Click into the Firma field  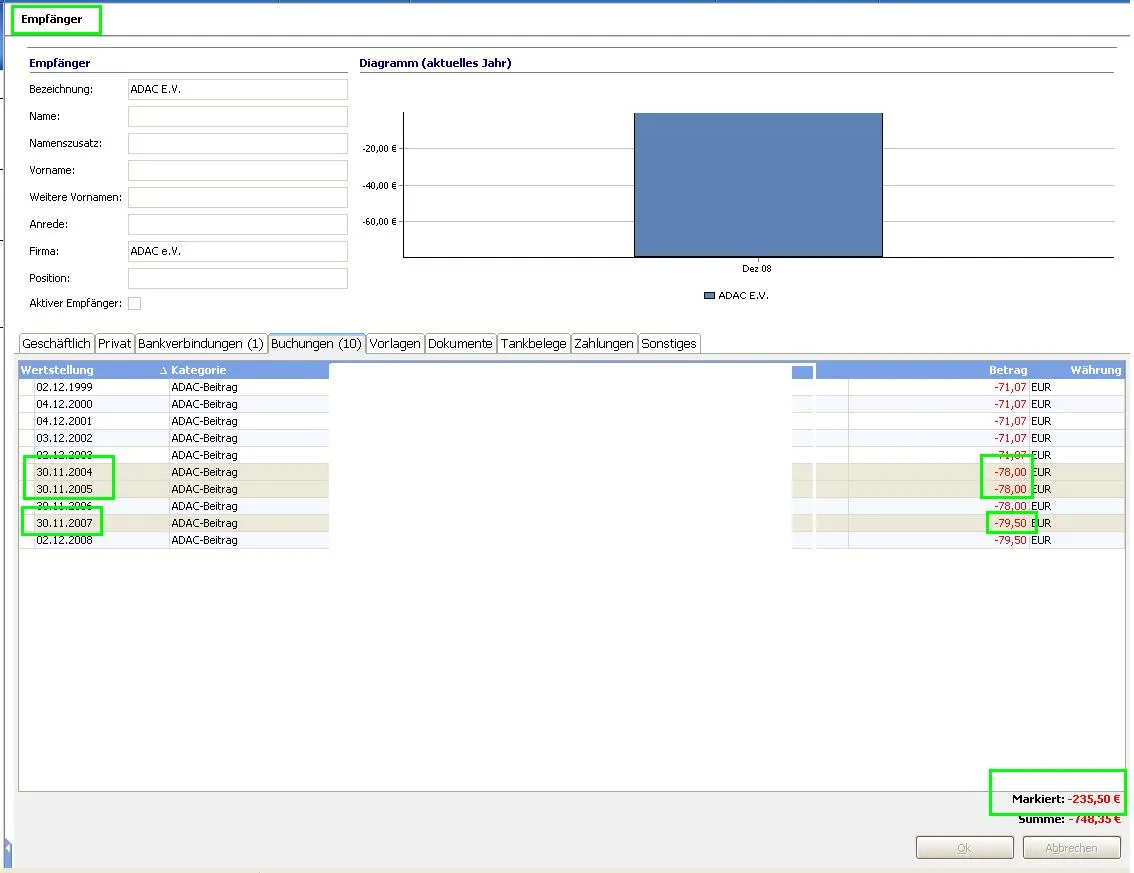coord(237,251)
